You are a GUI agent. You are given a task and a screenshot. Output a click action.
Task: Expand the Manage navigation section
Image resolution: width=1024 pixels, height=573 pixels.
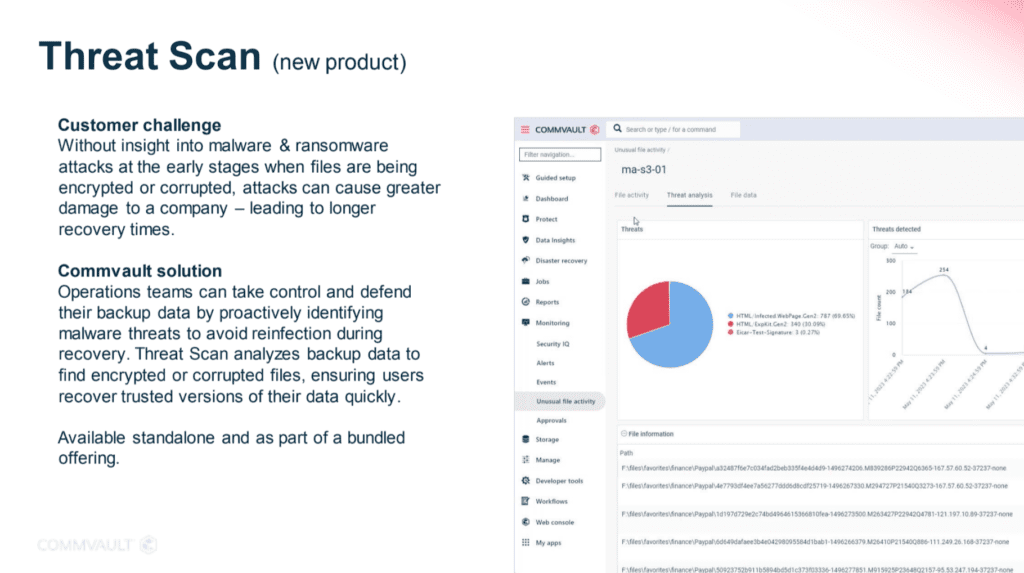tap(548, 460)
